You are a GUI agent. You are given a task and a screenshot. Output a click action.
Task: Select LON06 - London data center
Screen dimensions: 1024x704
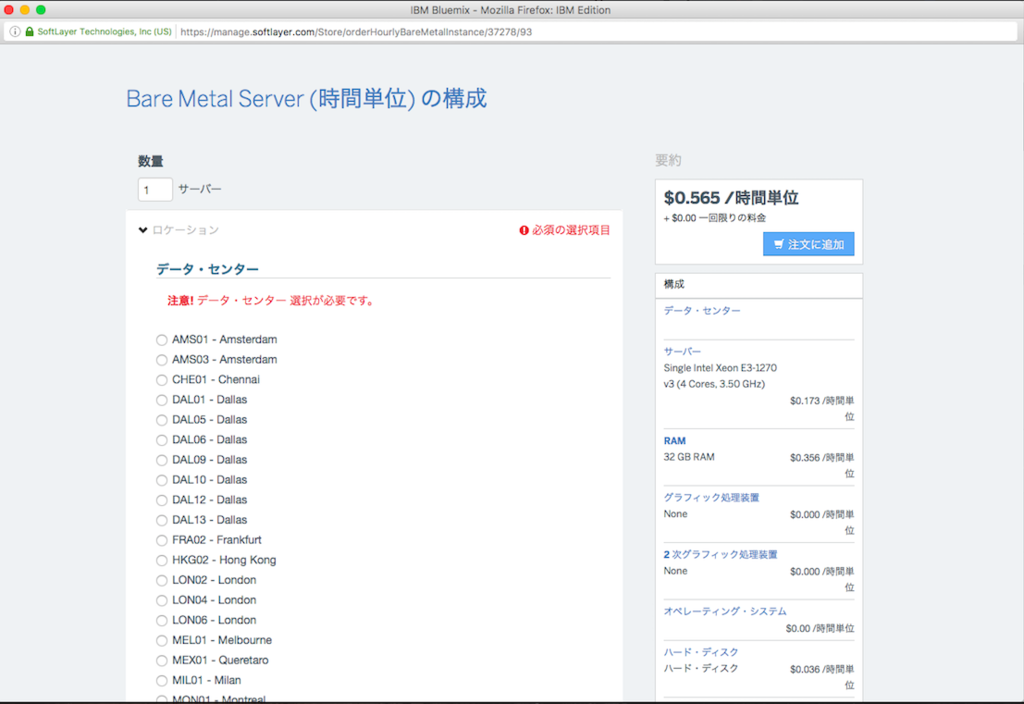161,620
